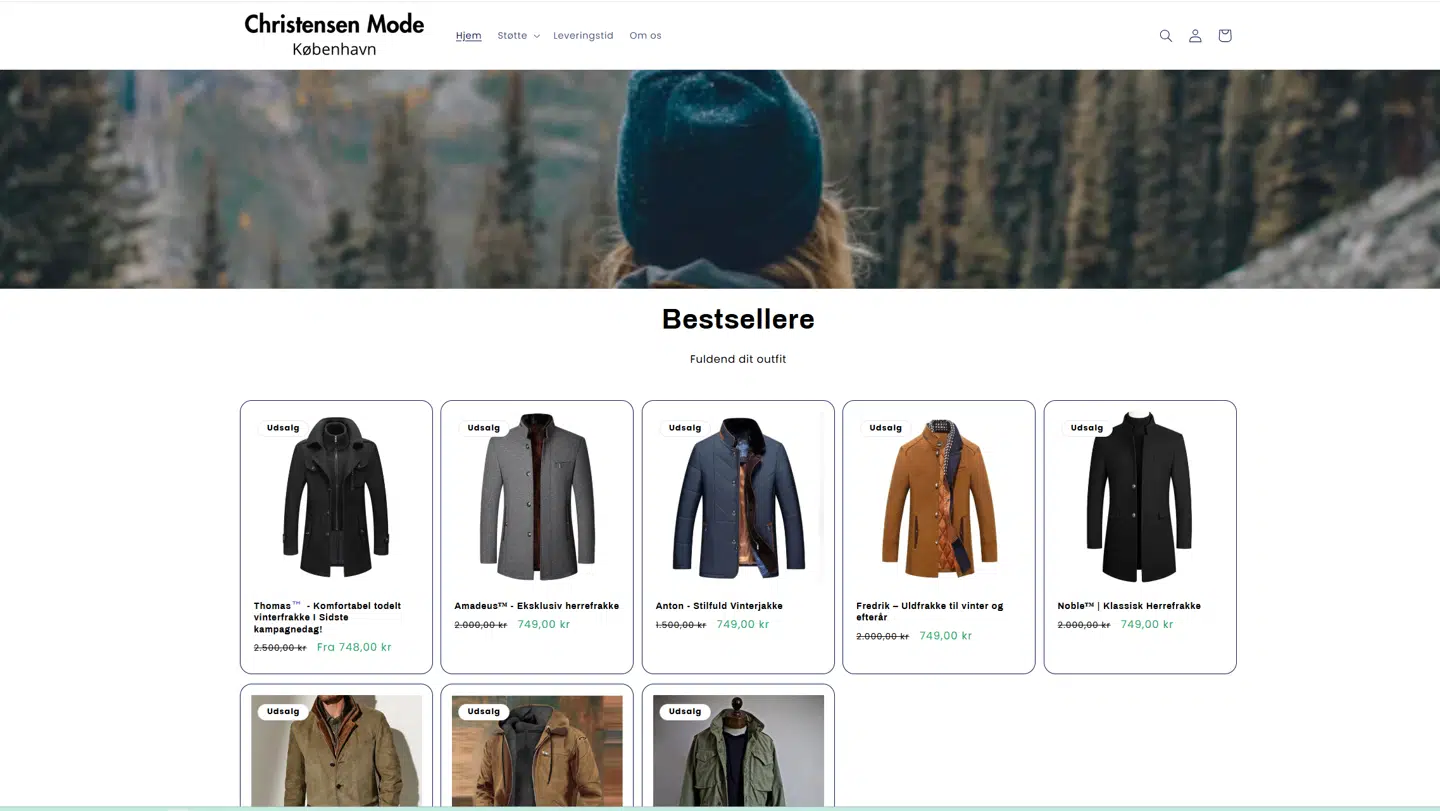Viewport: 1440px width, 811px height.
Task: Open the olive green field jacket thumbnail
Action: 738,750
